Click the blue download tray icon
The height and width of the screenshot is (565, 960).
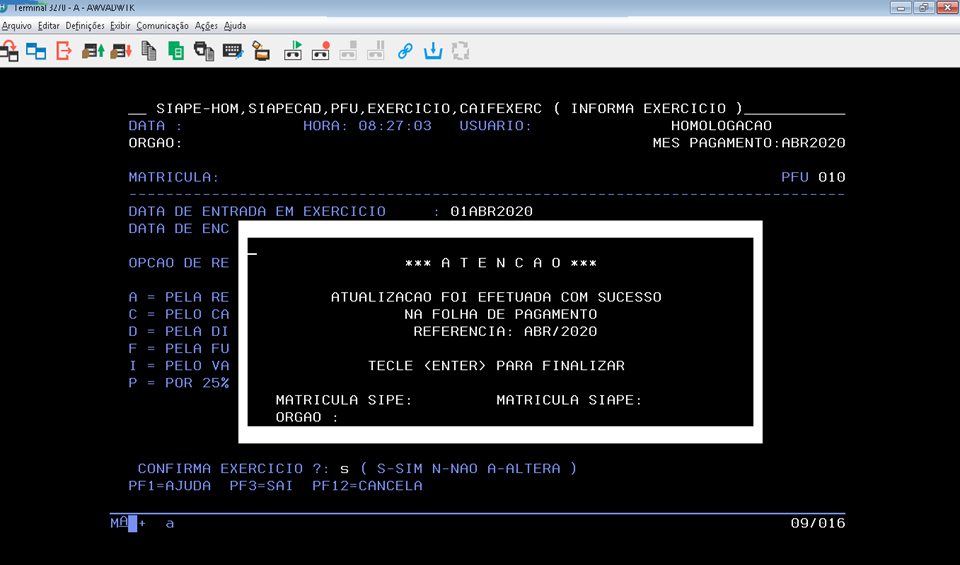433,50
